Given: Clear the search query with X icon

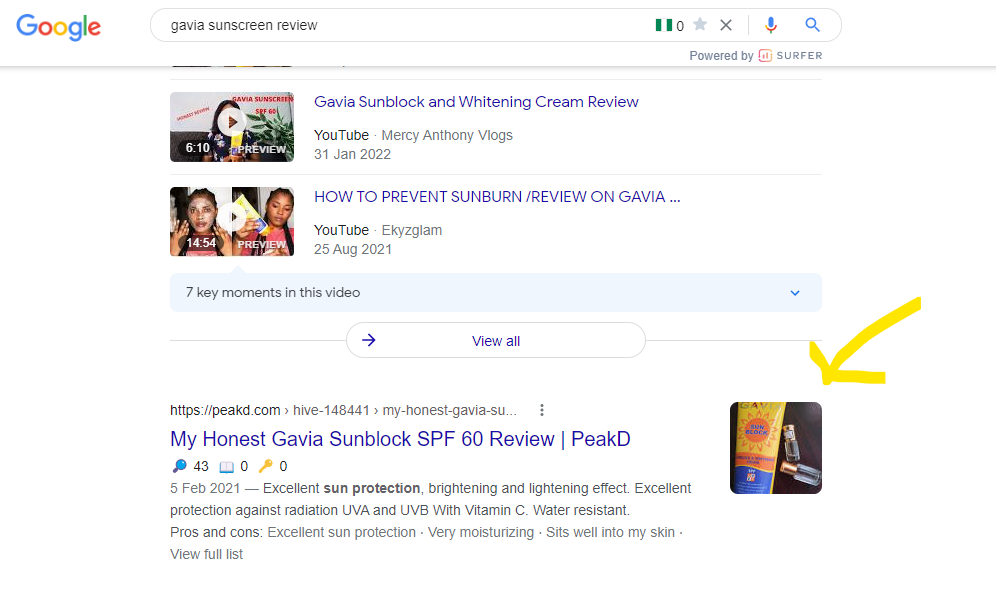Looking at the screenshot, I should coord(726,25).
